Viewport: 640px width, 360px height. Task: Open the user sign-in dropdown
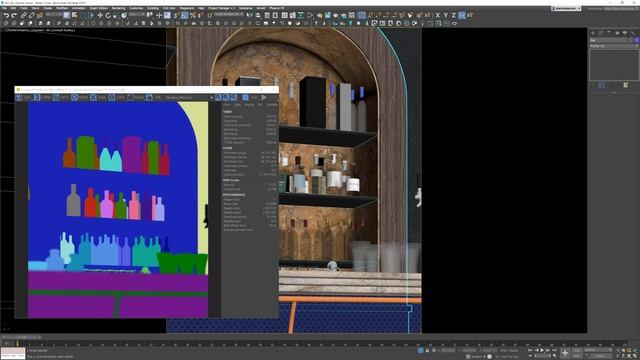coord(566,8)
